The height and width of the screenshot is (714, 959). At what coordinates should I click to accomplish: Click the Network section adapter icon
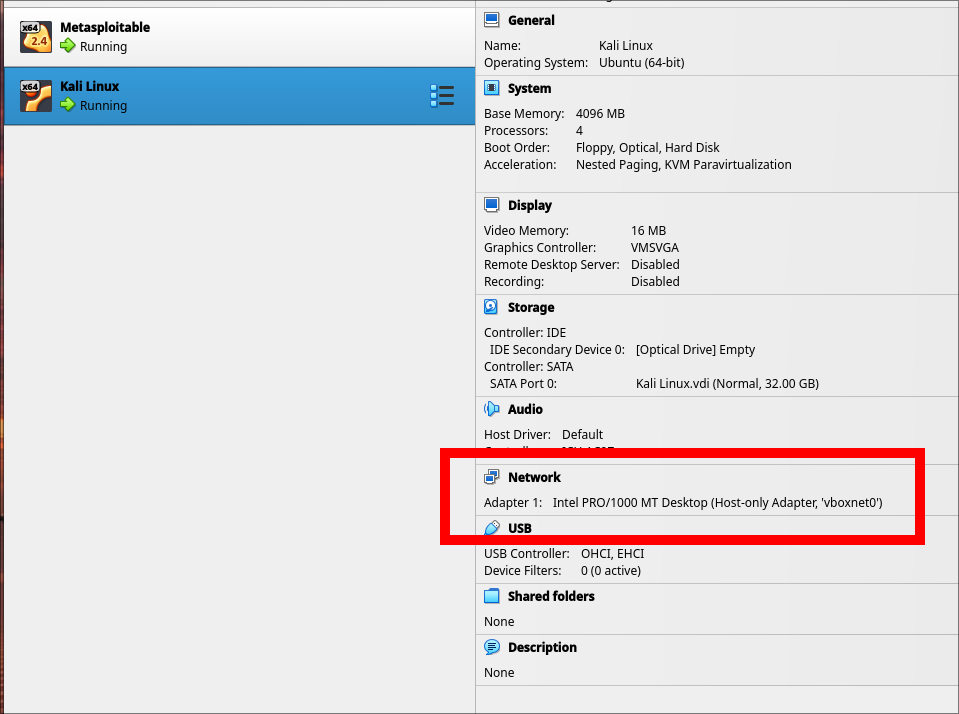(491, 477)
